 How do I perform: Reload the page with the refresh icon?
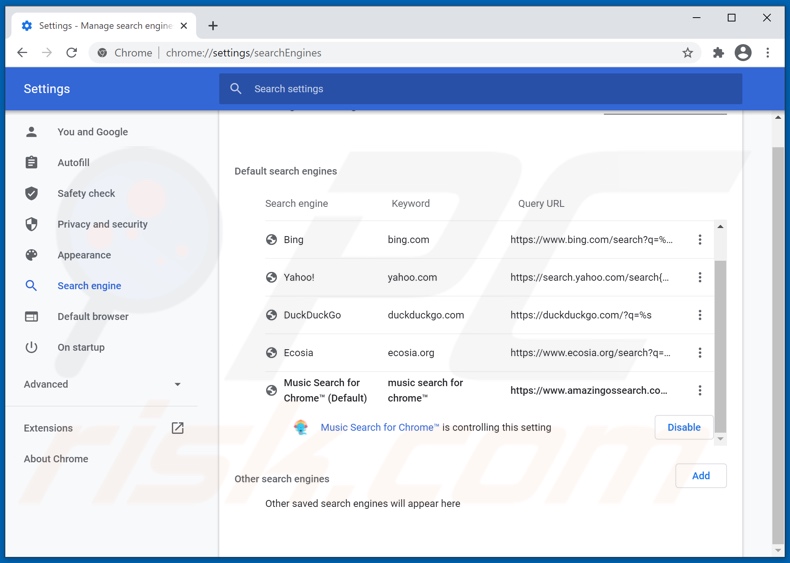72,52
